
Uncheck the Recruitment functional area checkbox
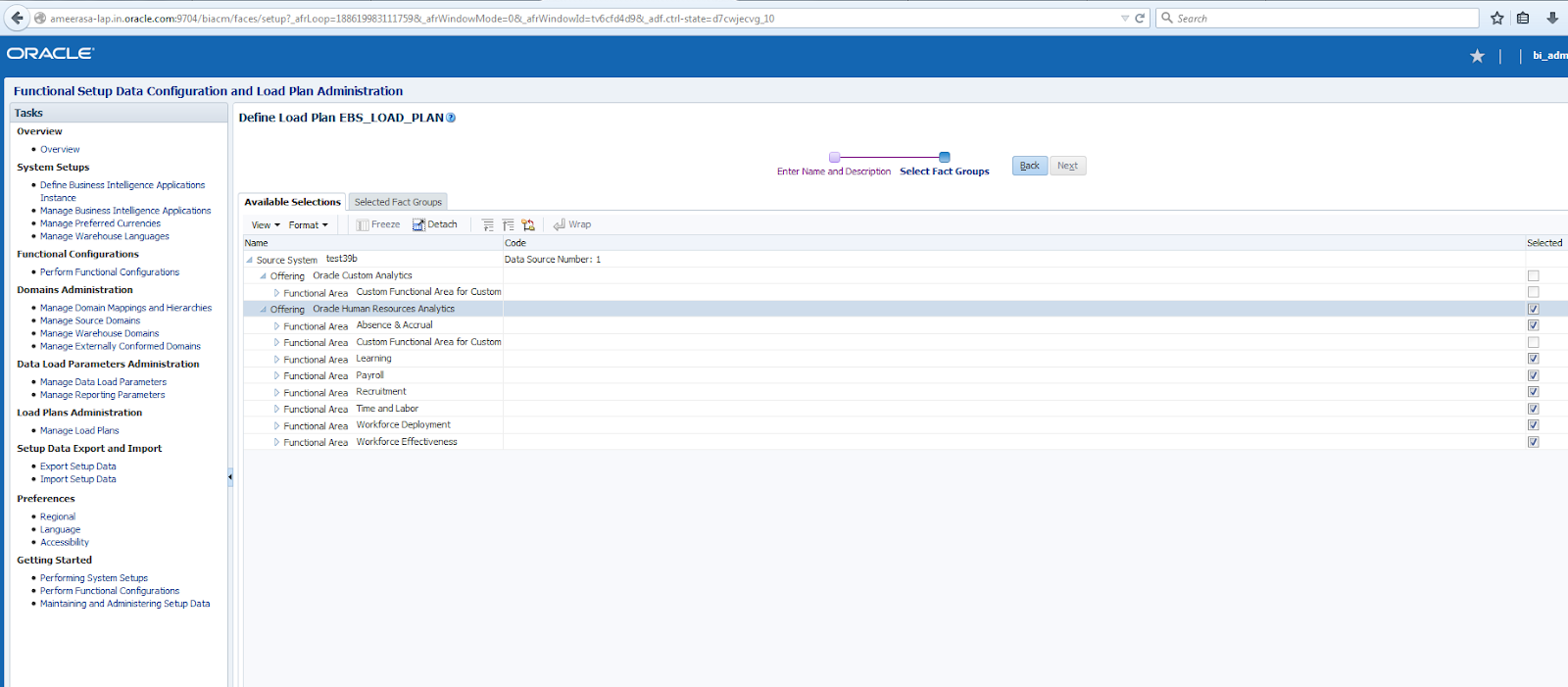pos(1534,392)
